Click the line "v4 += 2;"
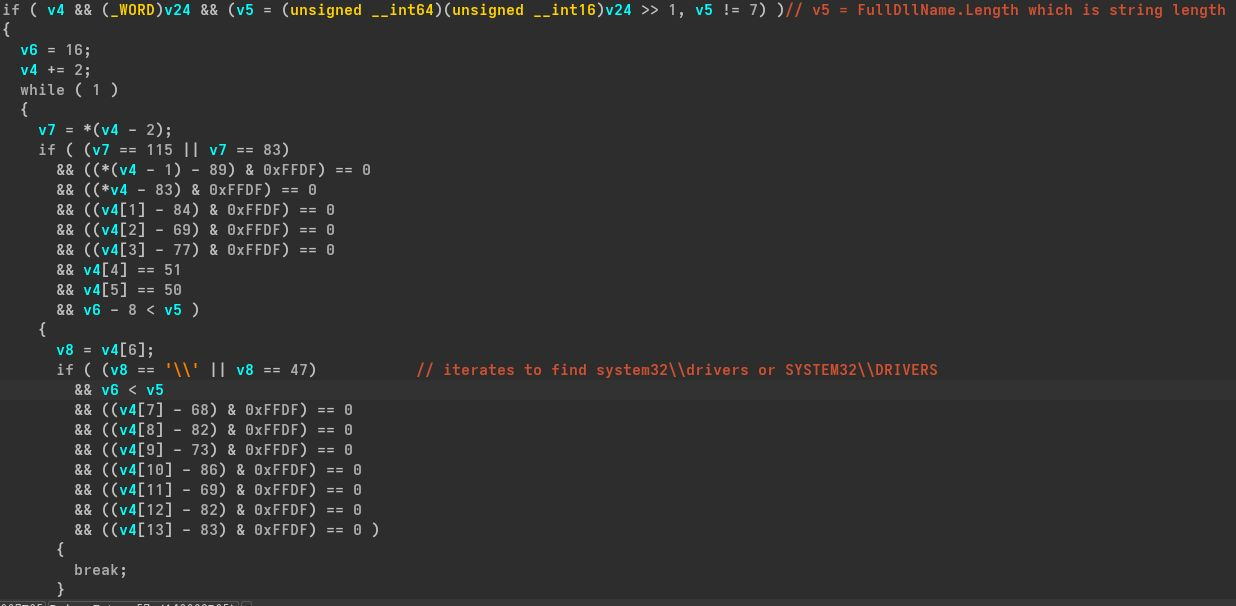This screenshot has width=1236, height=606. click(56, 70)
